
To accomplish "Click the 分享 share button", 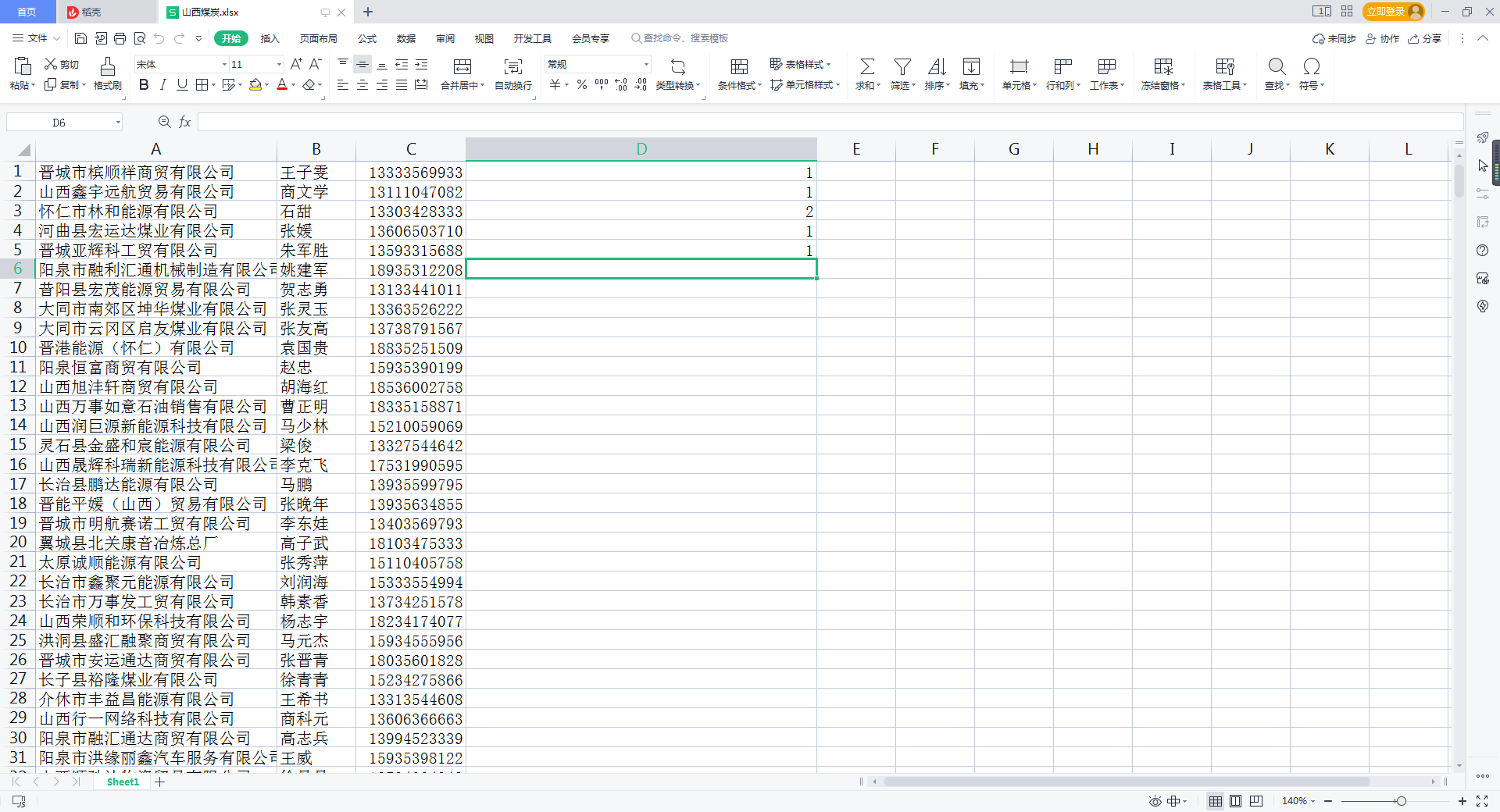I will pyautogui.click(x=1425, y=38).
